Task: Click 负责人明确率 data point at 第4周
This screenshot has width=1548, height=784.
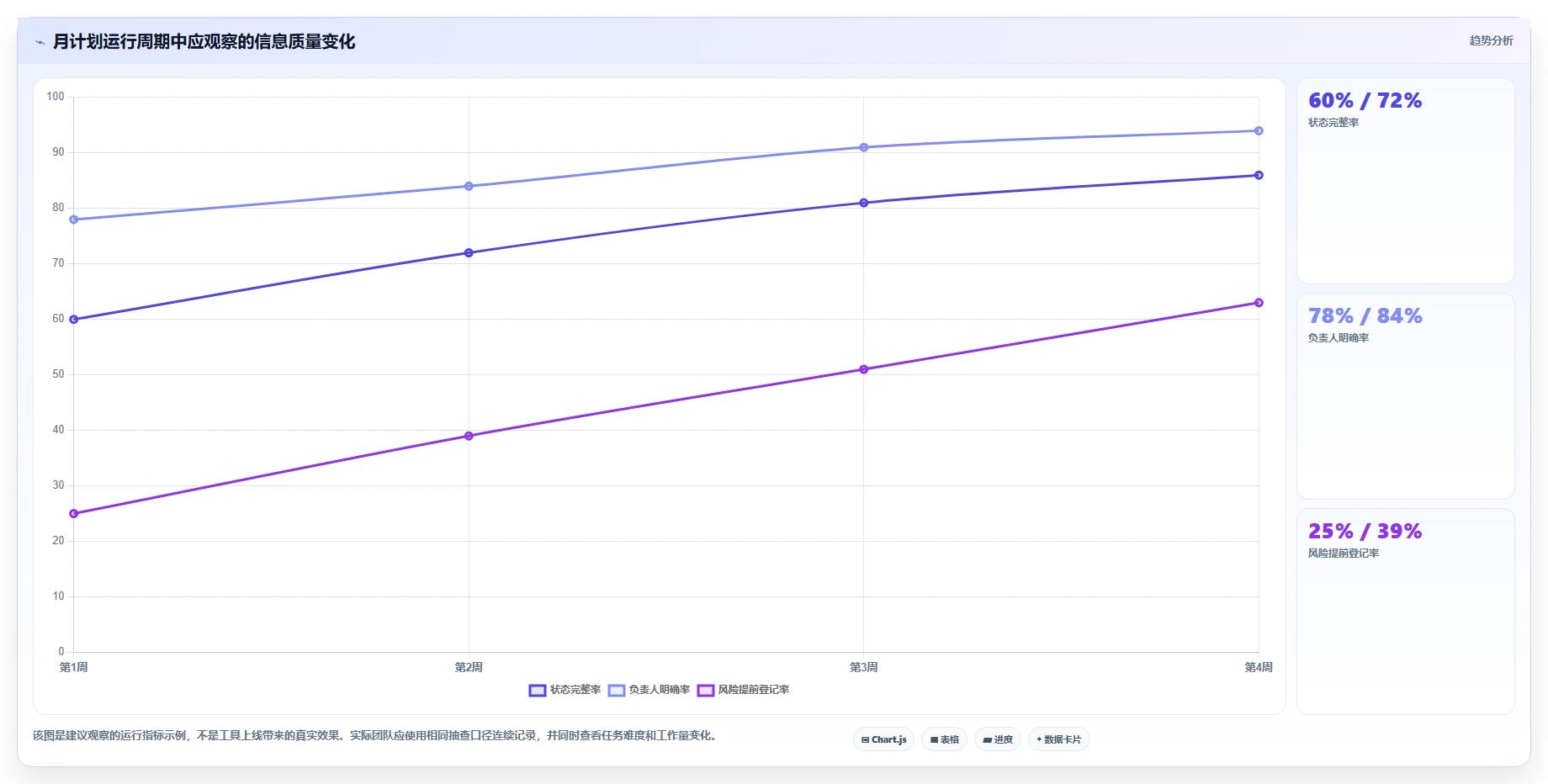Action: point(1259,130)
